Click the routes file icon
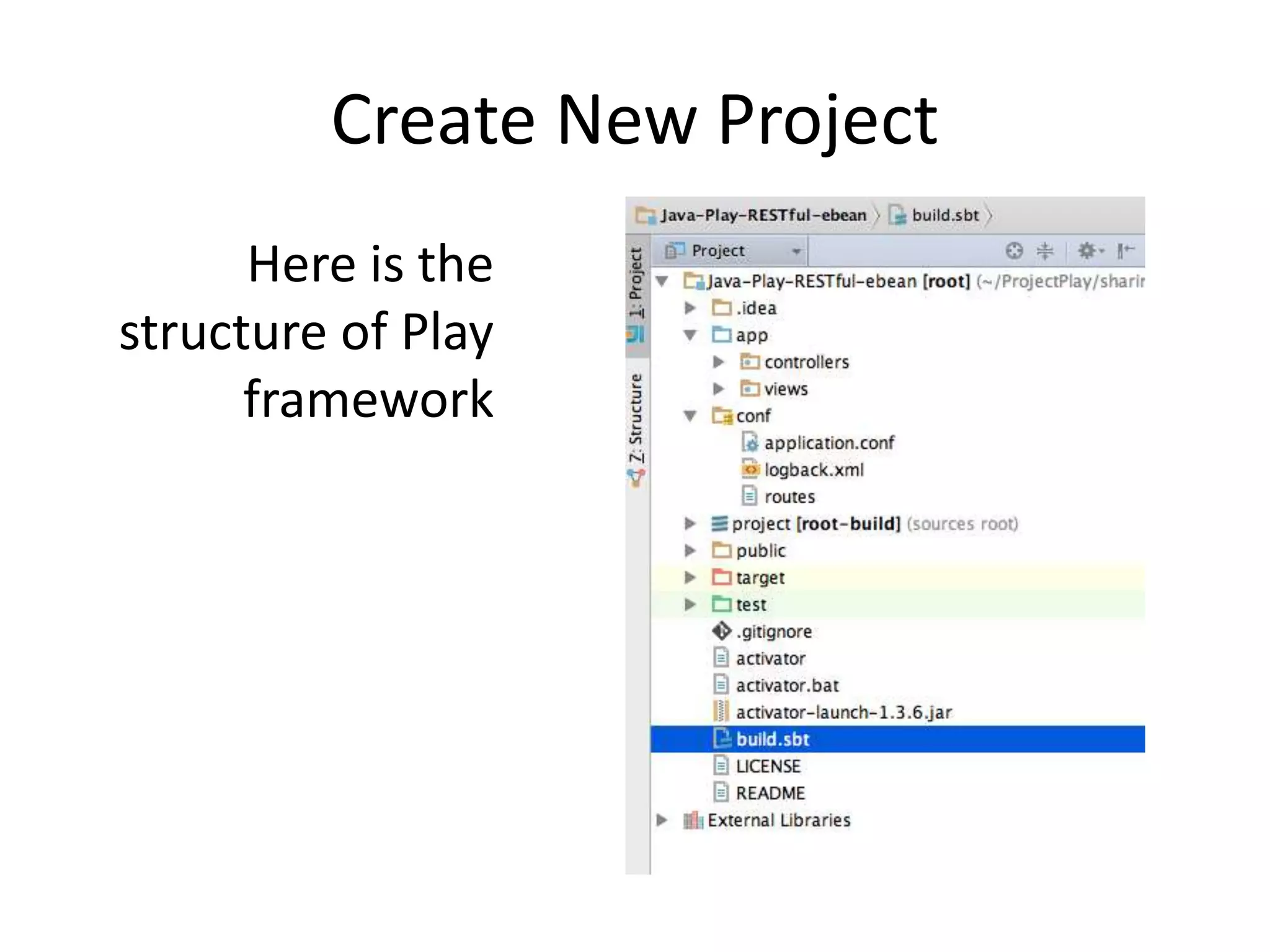The width and height of the screenshot is (1270, 952). [750, 496]
